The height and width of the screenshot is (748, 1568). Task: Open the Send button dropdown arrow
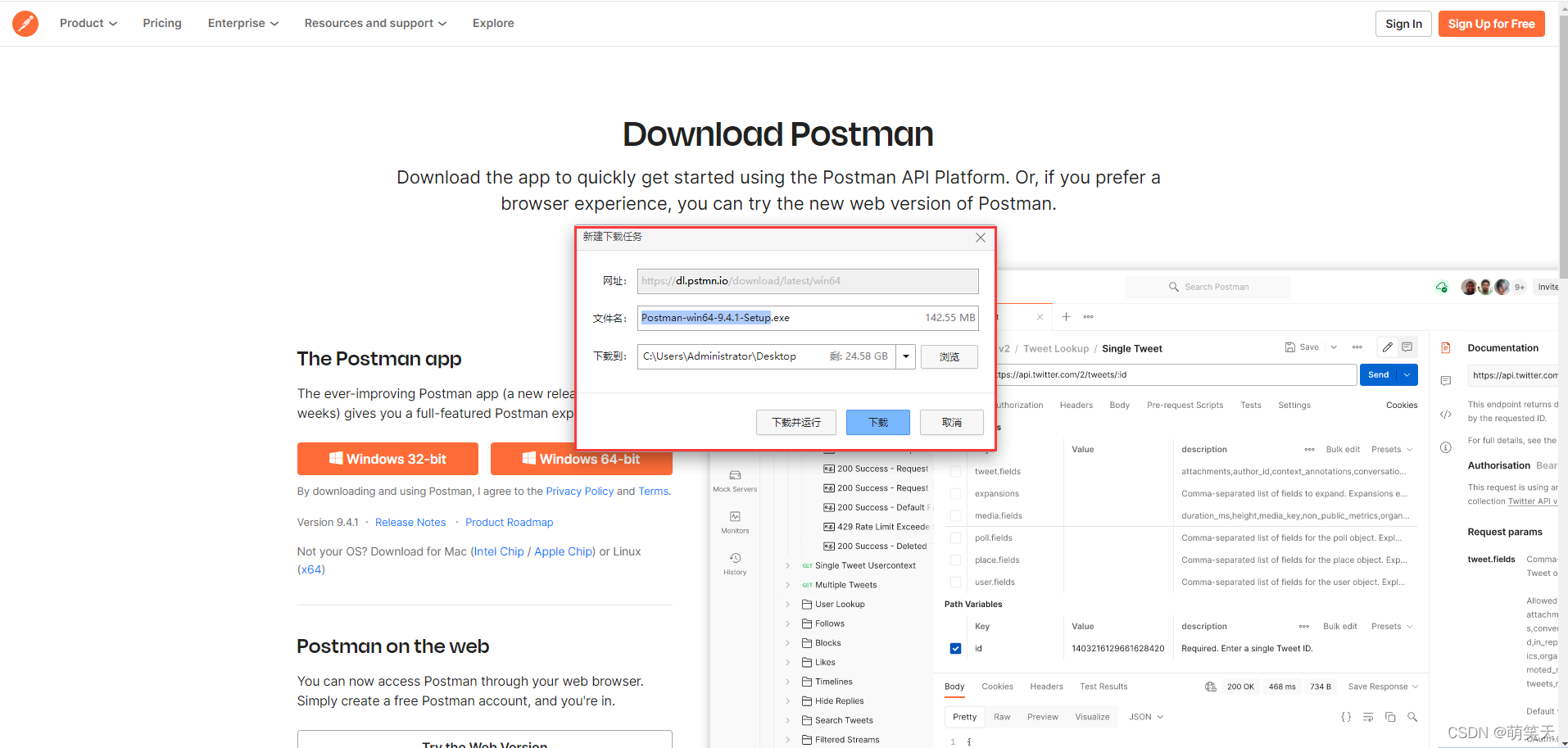click(x=1407, y=374)
